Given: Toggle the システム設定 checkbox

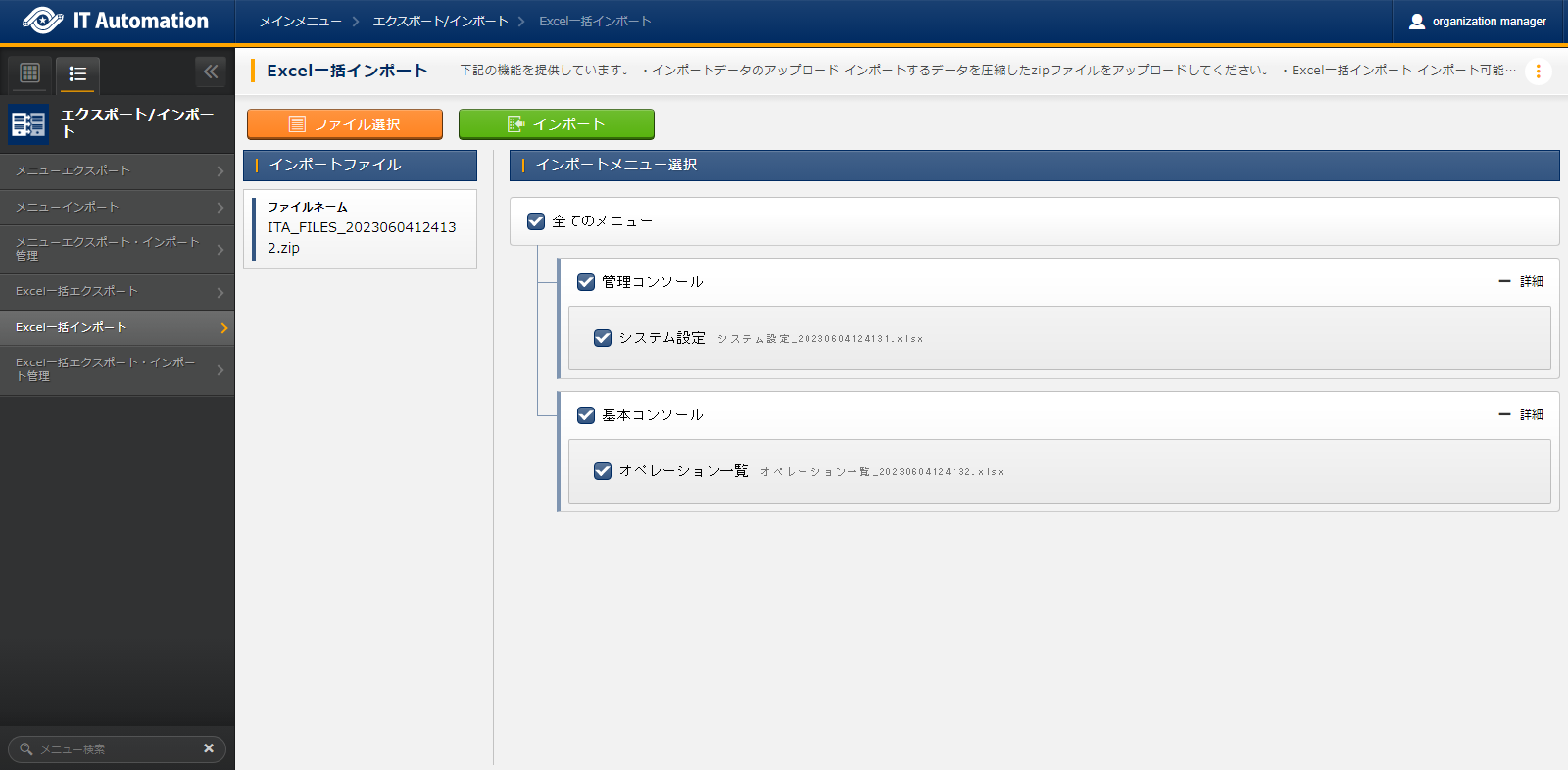Looking at the screenshot, I should coord(603,338).
